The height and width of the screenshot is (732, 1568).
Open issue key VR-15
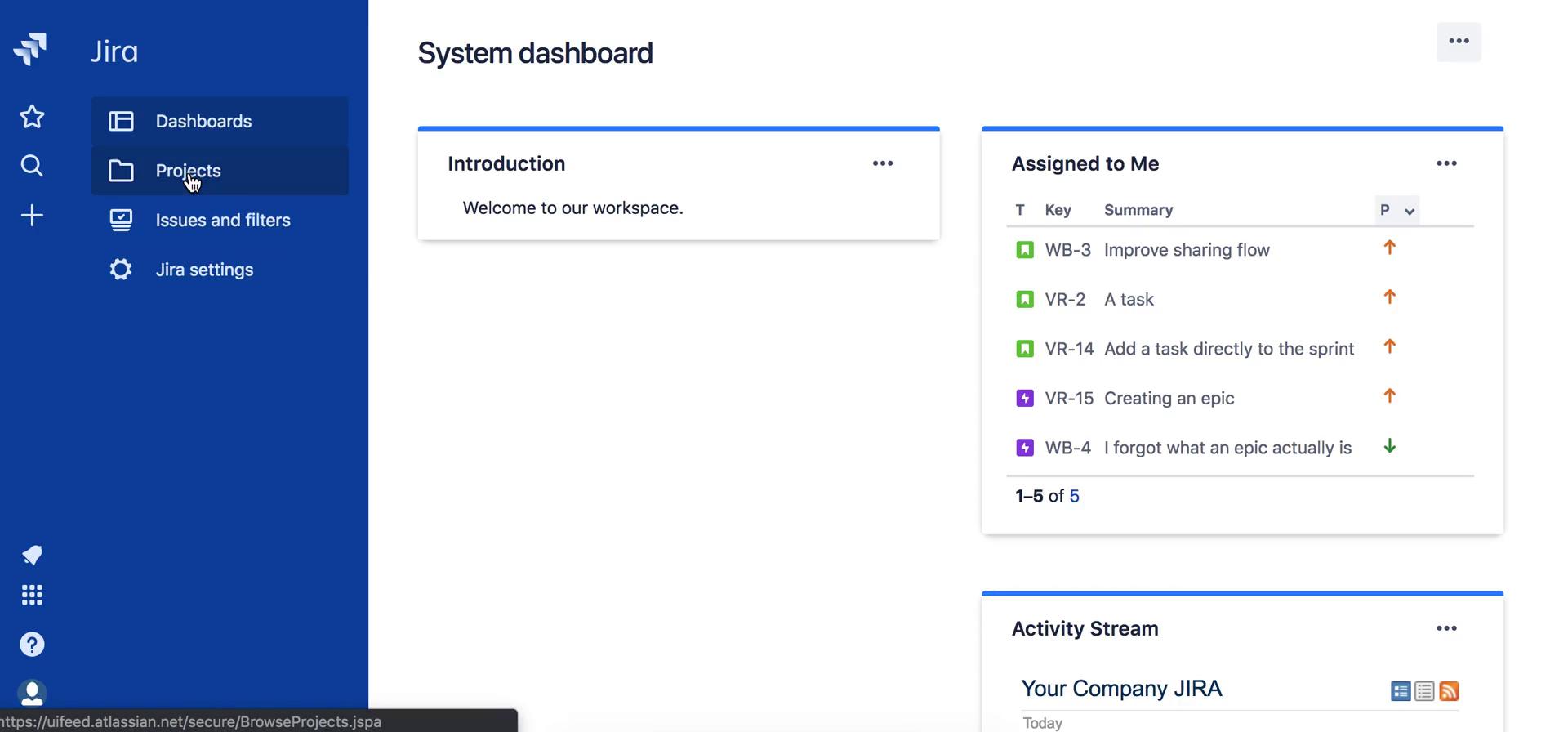pyautogui.click(x=1069, y=398)
